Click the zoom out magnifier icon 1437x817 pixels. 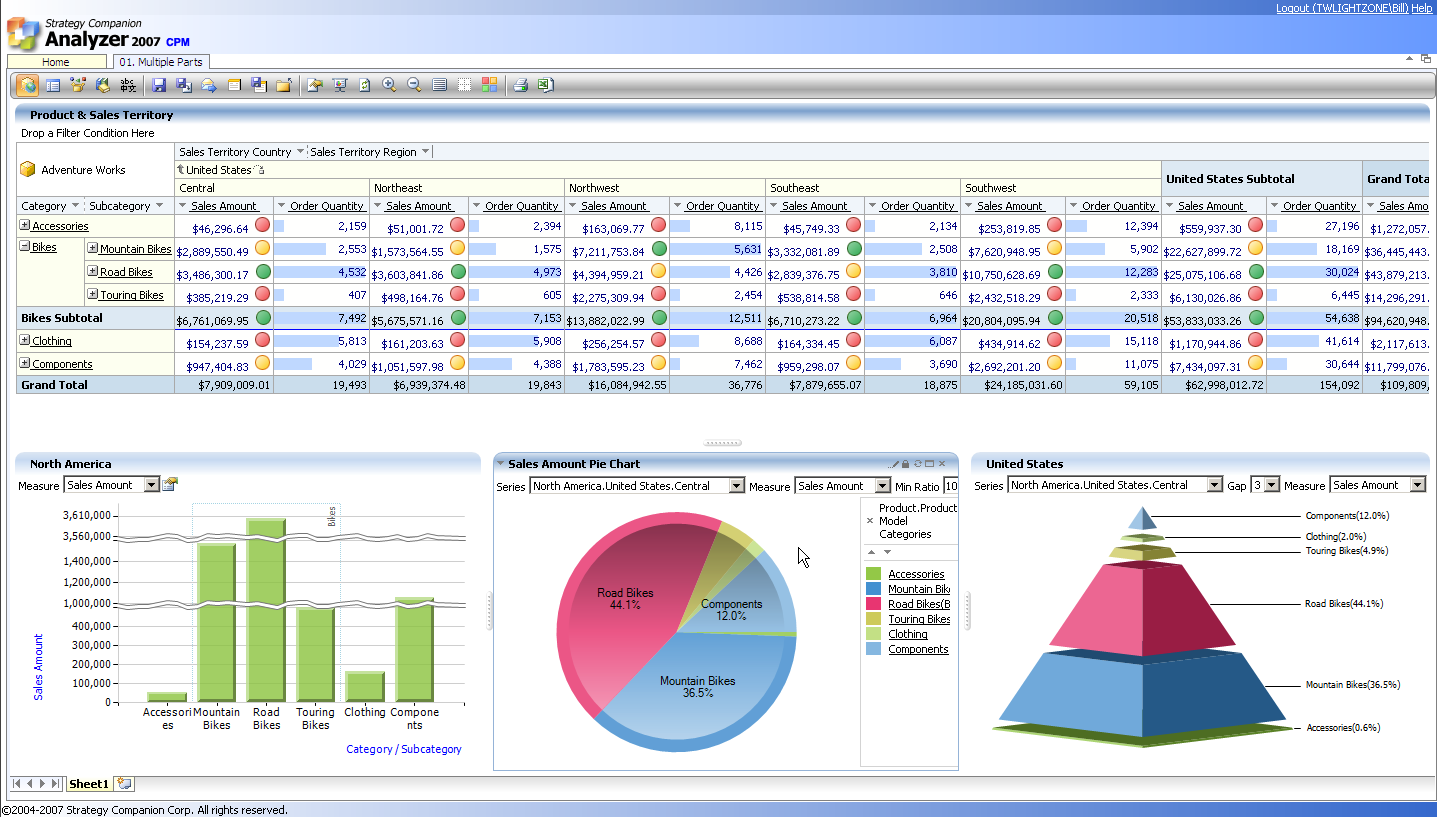point(414,85)
